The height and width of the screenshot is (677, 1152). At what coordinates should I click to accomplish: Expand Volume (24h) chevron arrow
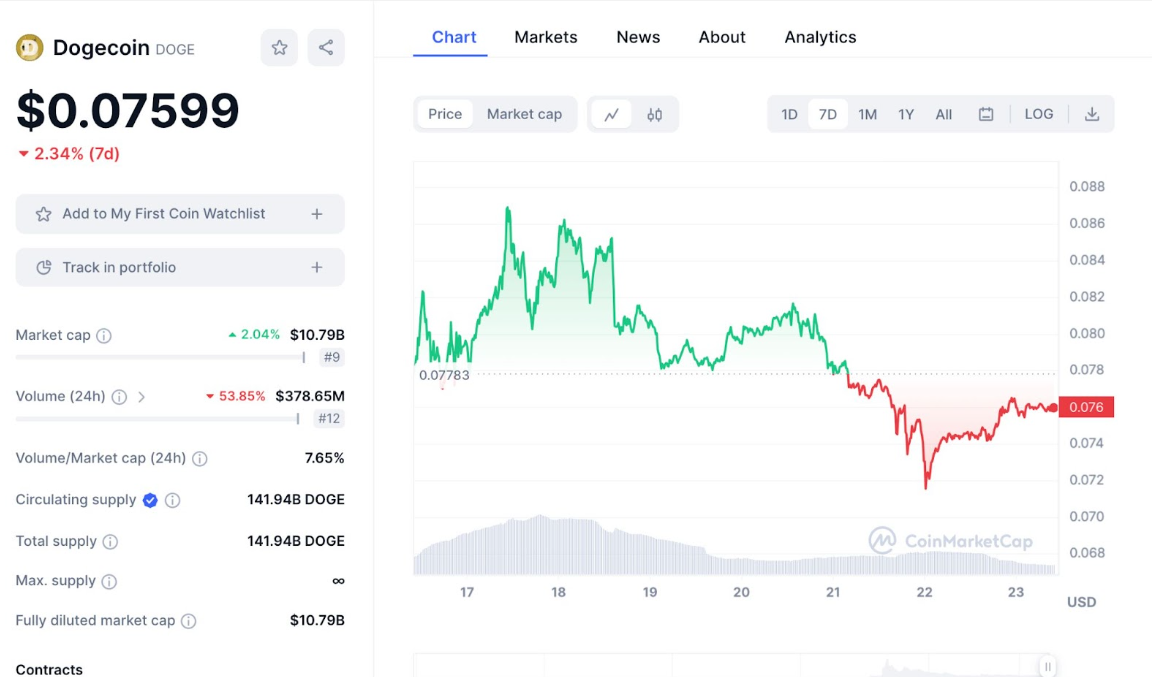tap(142, 397)
